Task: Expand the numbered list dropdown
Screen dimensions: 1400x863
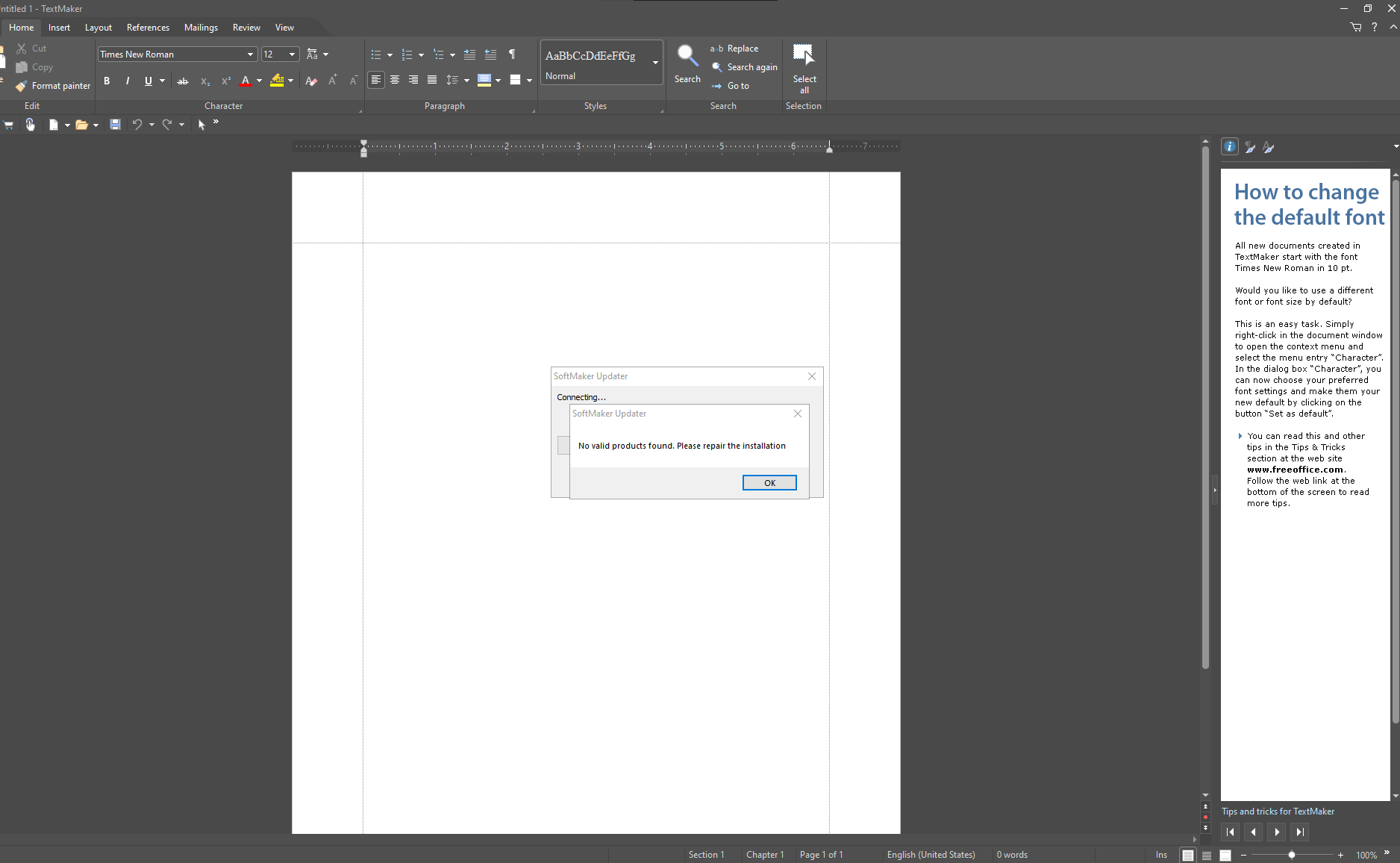Action: tap(421, 55)
